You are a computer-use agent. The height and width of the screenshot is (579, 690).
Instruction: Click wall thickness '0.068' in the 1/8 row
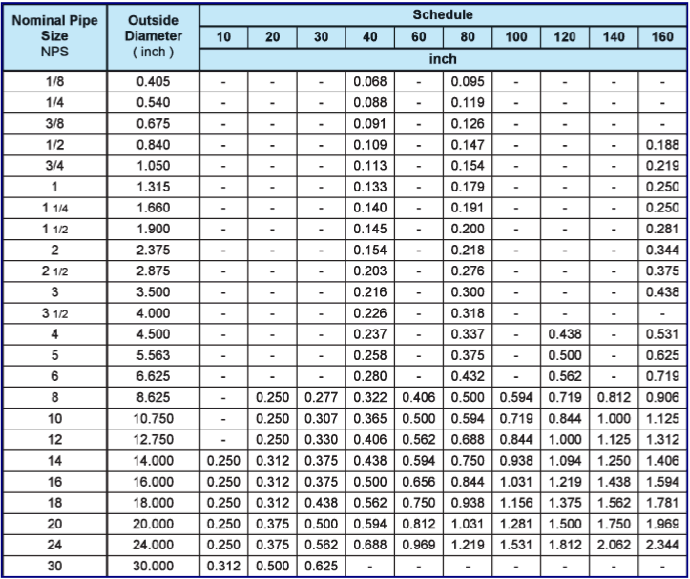point(370,81)
